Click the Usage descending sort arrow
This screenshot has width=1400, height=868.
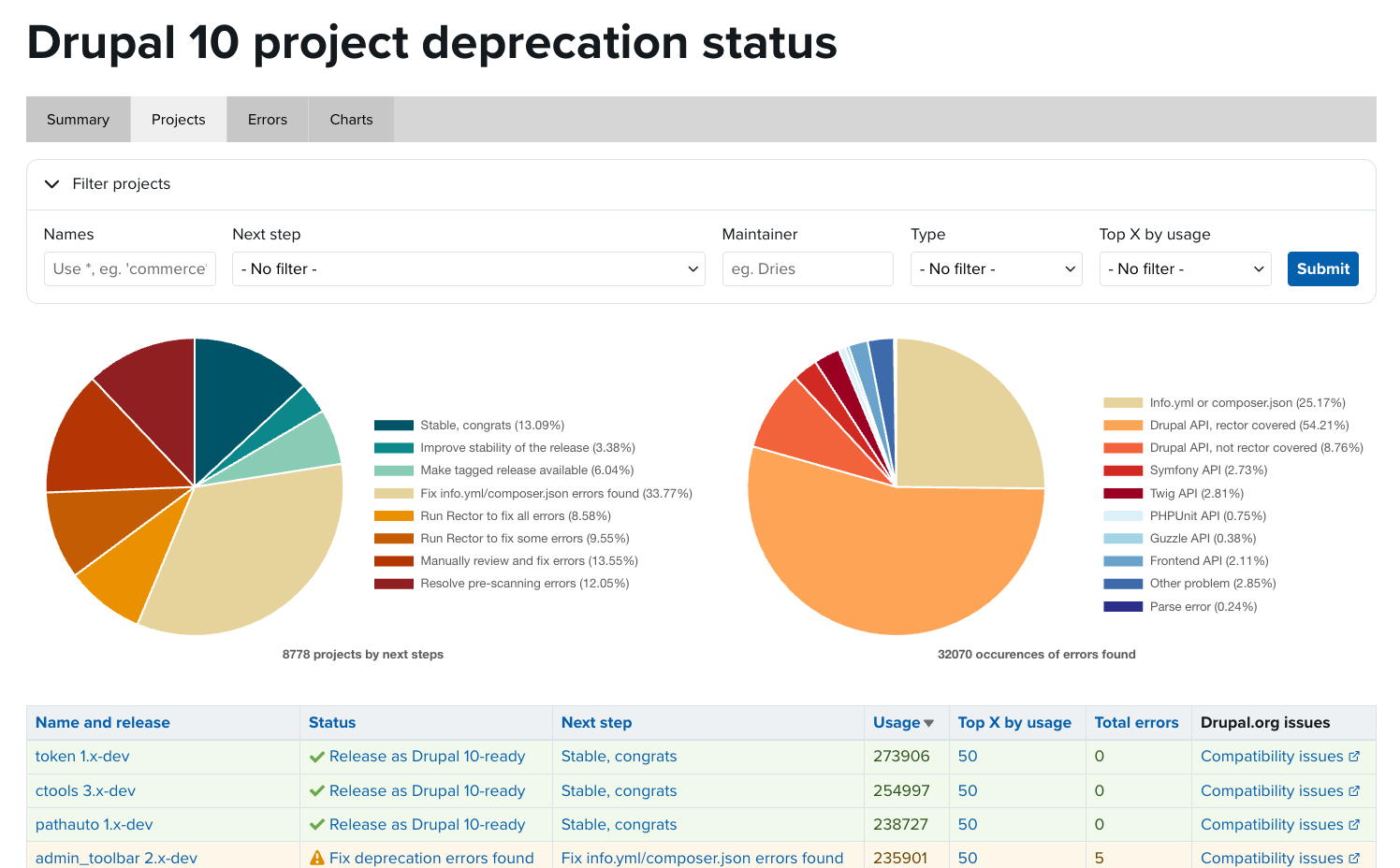(929, 724)
